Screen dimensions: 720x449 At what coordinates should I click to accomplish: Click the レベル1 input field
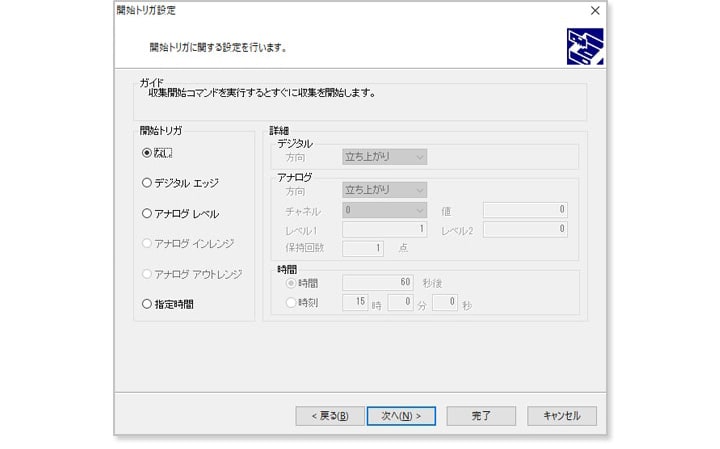pos(385,230)
